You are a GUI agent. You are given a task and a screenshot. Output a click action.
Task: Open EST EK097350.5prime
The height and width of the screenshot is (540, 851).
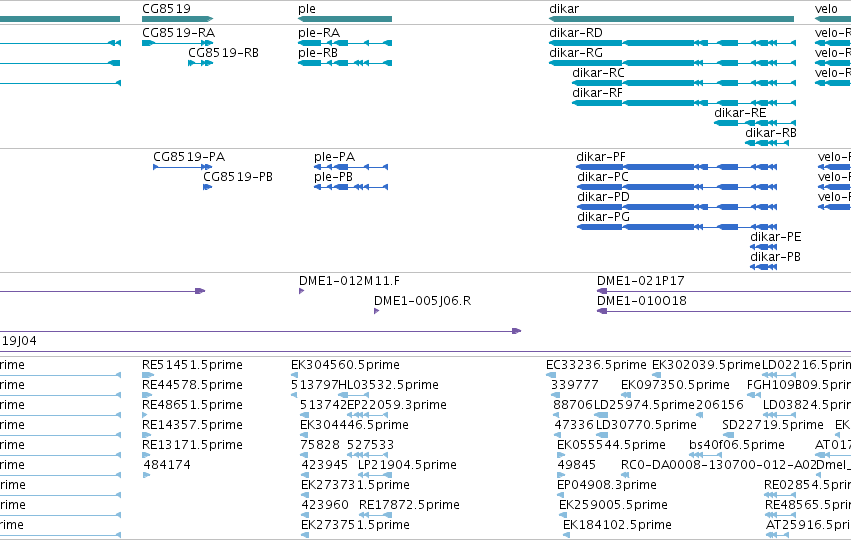pyautogui.click(x=675, y=385)
